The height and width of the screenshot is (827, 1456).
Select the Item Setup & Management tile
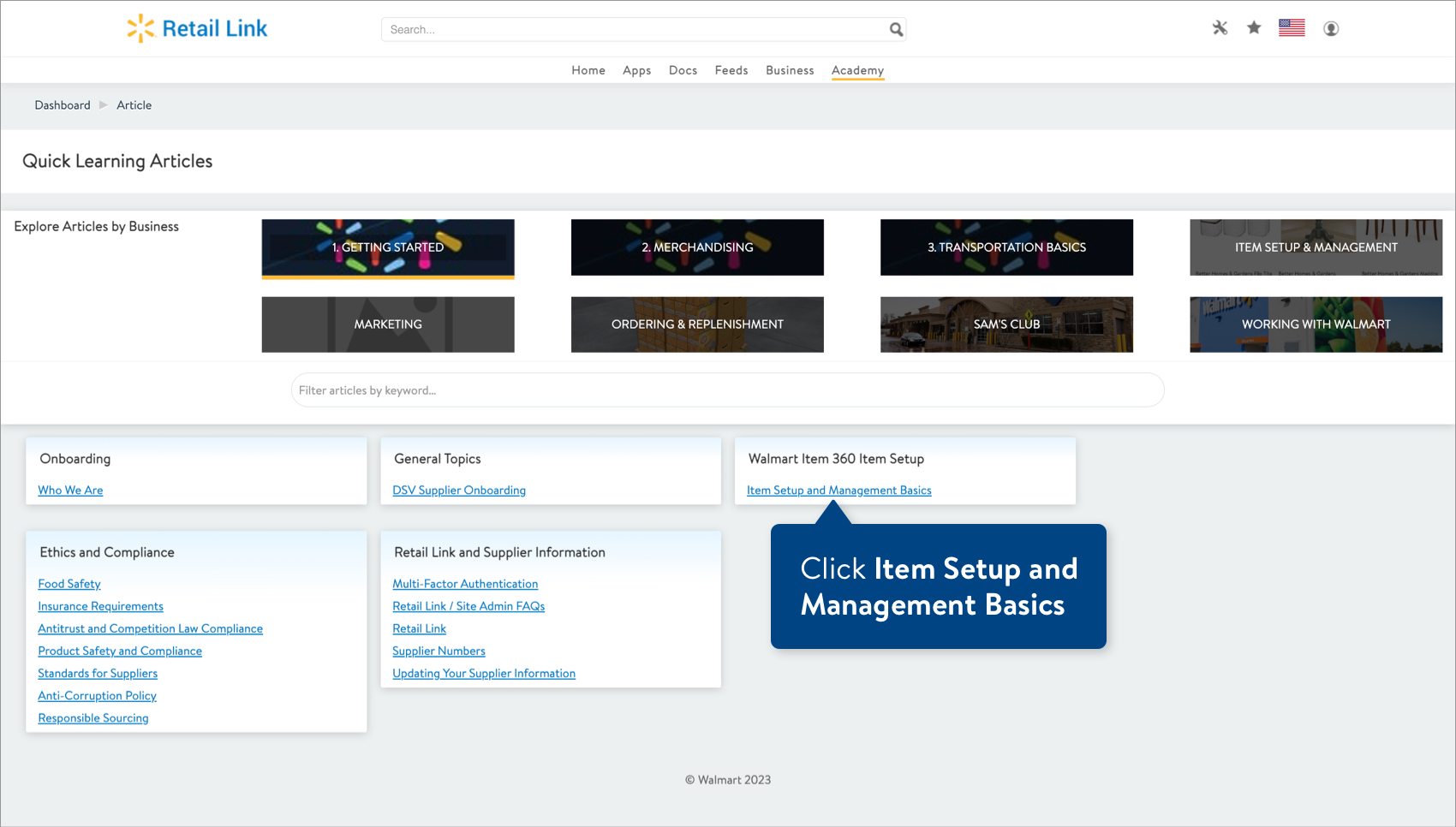(x=1316, y=247)
